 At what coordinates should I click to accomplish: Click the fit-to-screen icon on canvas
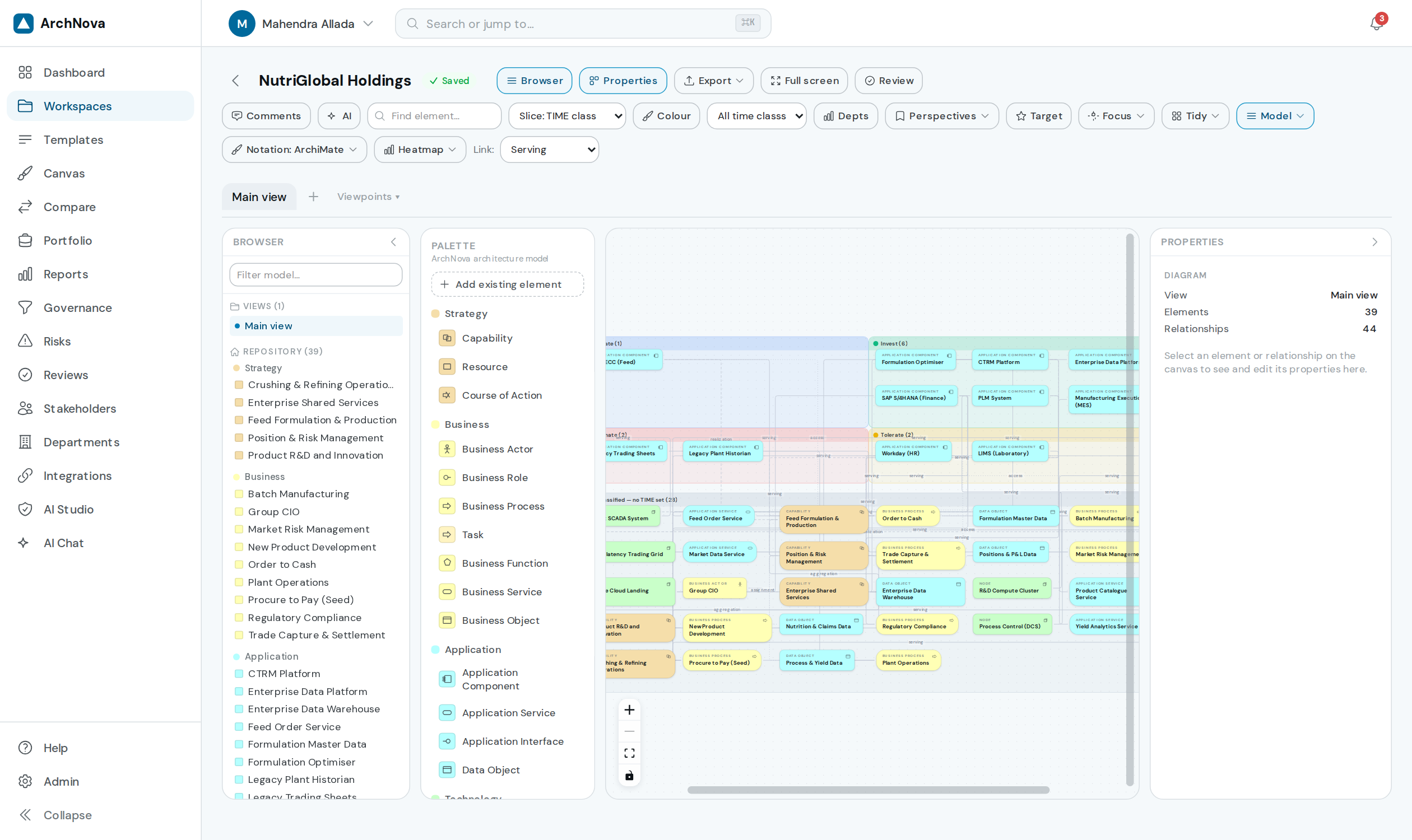629,753
